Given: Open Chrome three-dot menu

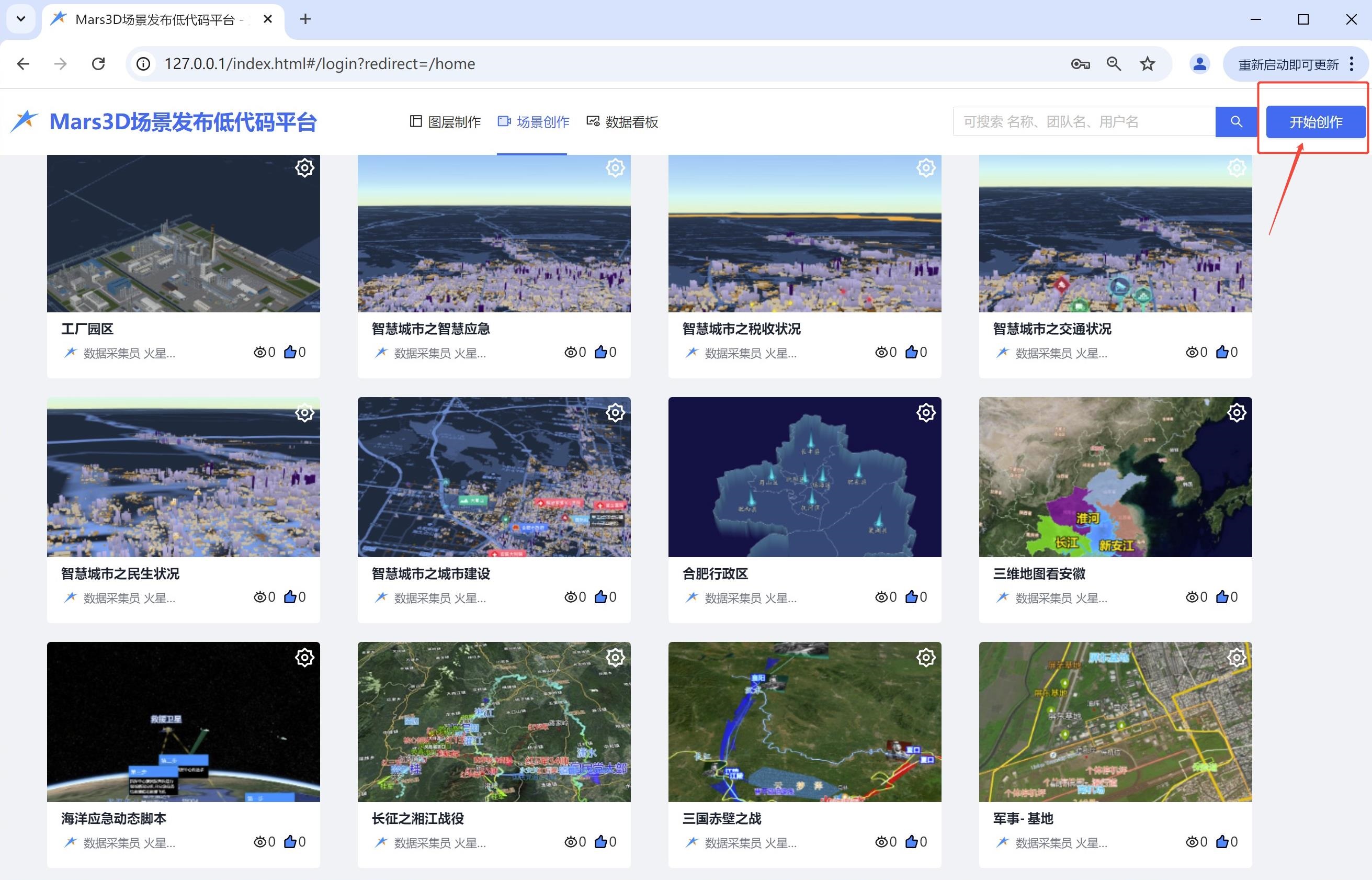Looking at the screenshot, I should 1352,64.
